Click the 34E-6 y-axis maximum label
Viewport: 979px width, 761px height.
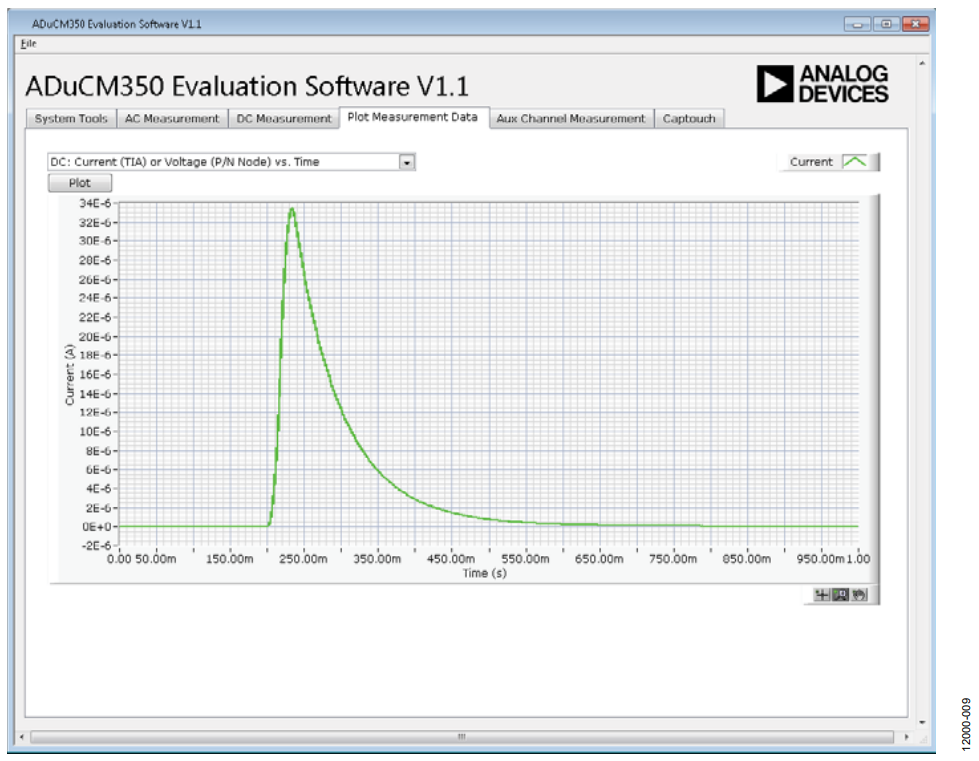pyautogui.click(x=95, y=204)
